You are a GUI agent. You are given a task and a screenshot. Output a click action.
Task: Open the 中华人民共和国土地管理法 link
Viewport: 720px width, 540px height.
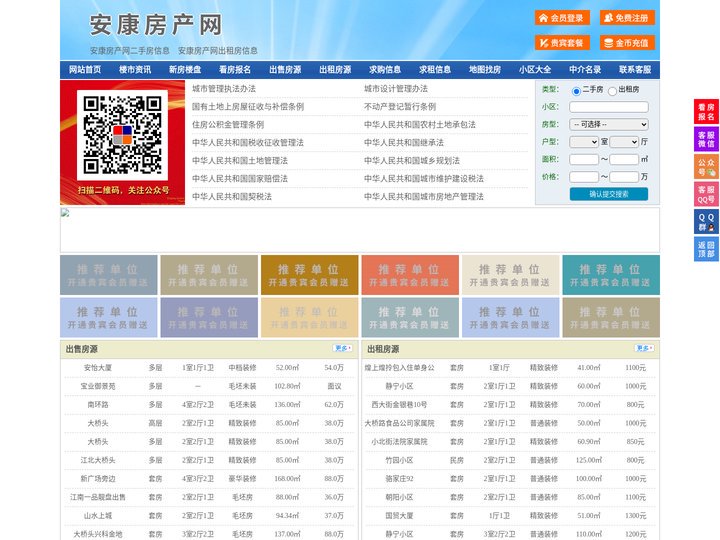[240, 160]
